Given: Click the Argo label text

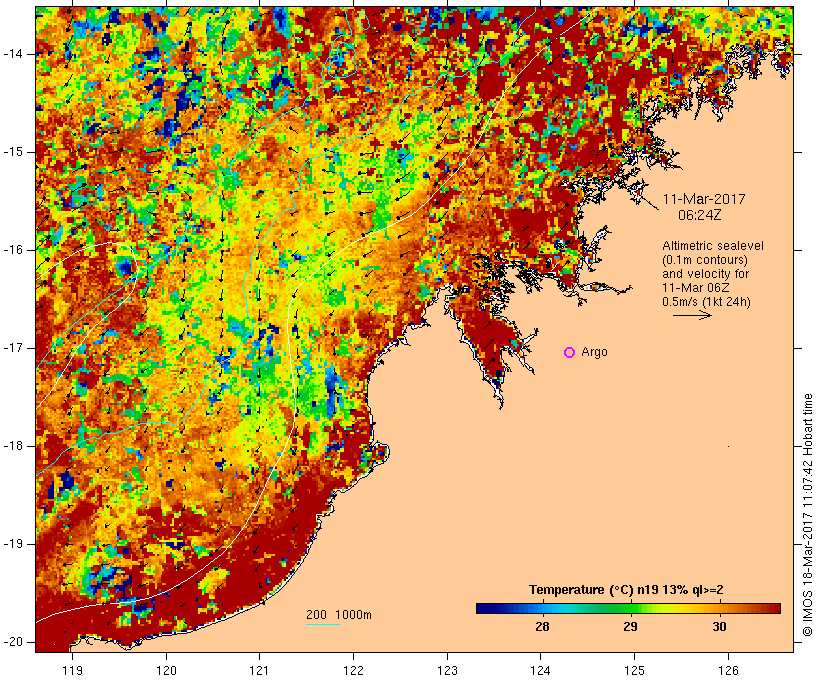Looking at the screenshot, I should click(x=594, y=352).
